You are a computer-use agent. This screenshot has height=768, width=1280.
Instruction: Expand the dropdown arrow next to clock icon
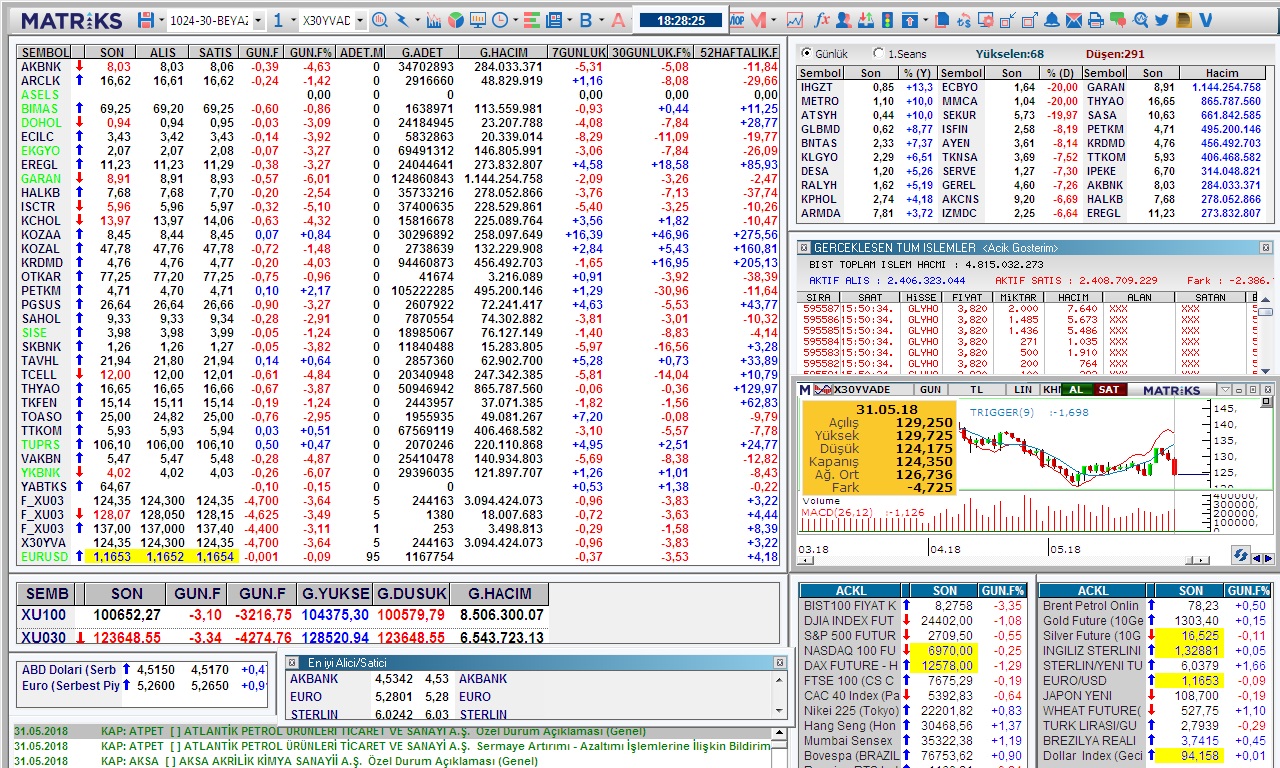515,21
